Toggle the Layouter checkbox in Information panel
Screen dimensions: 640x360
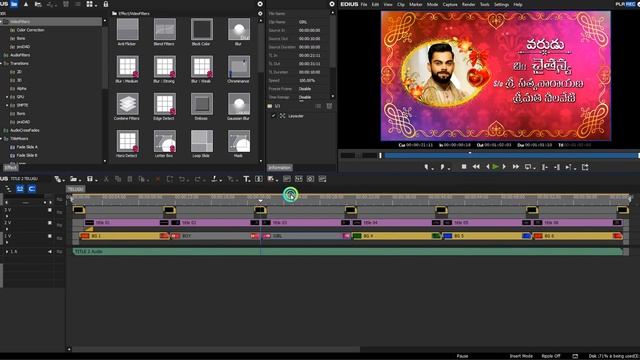[273, 116]
